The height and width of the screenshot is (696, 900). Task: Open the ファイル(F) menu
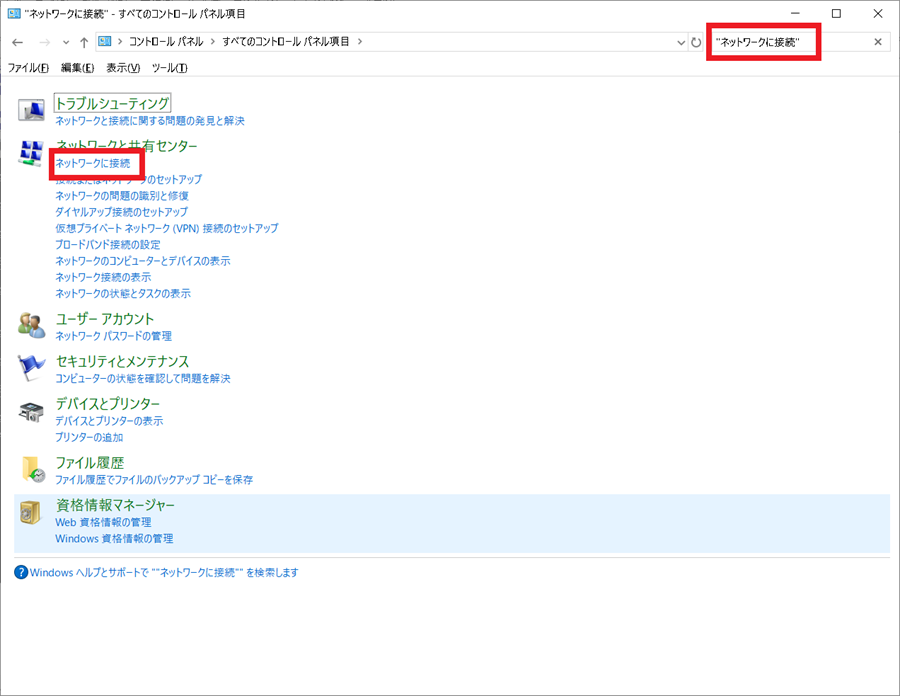point(28,68)
